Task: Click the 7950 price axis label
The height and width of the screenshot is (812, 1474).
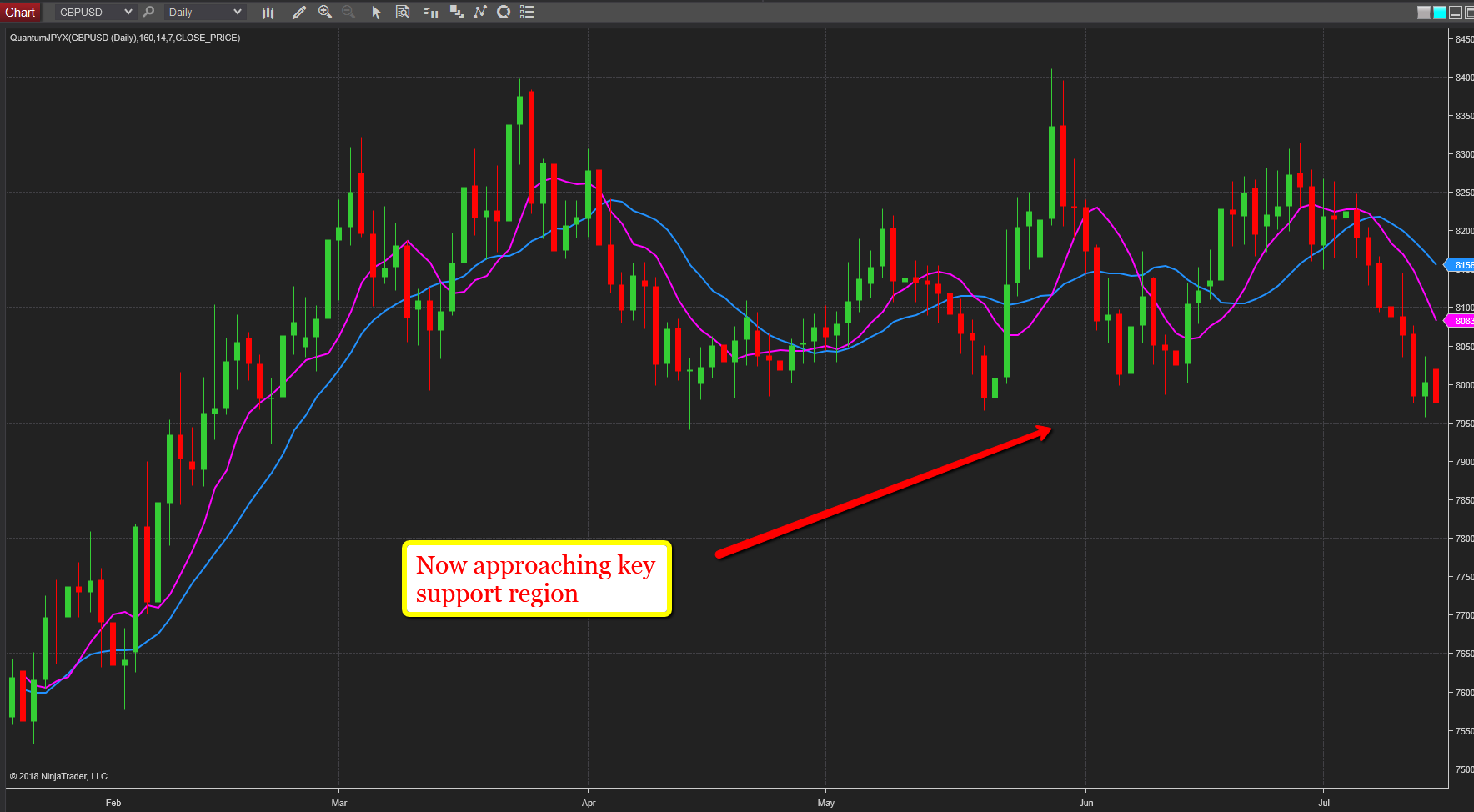Action: (1464, 424)
